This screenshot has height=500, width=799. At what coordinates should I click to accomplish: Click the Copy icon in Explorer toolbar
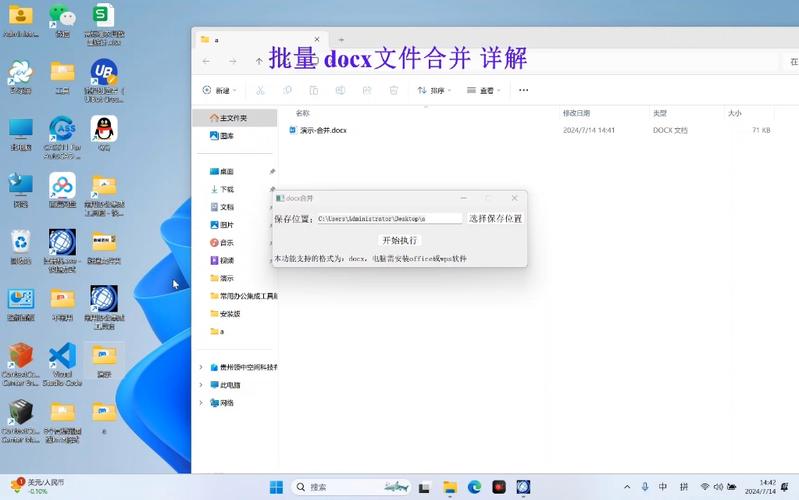[x=287, y=90]
